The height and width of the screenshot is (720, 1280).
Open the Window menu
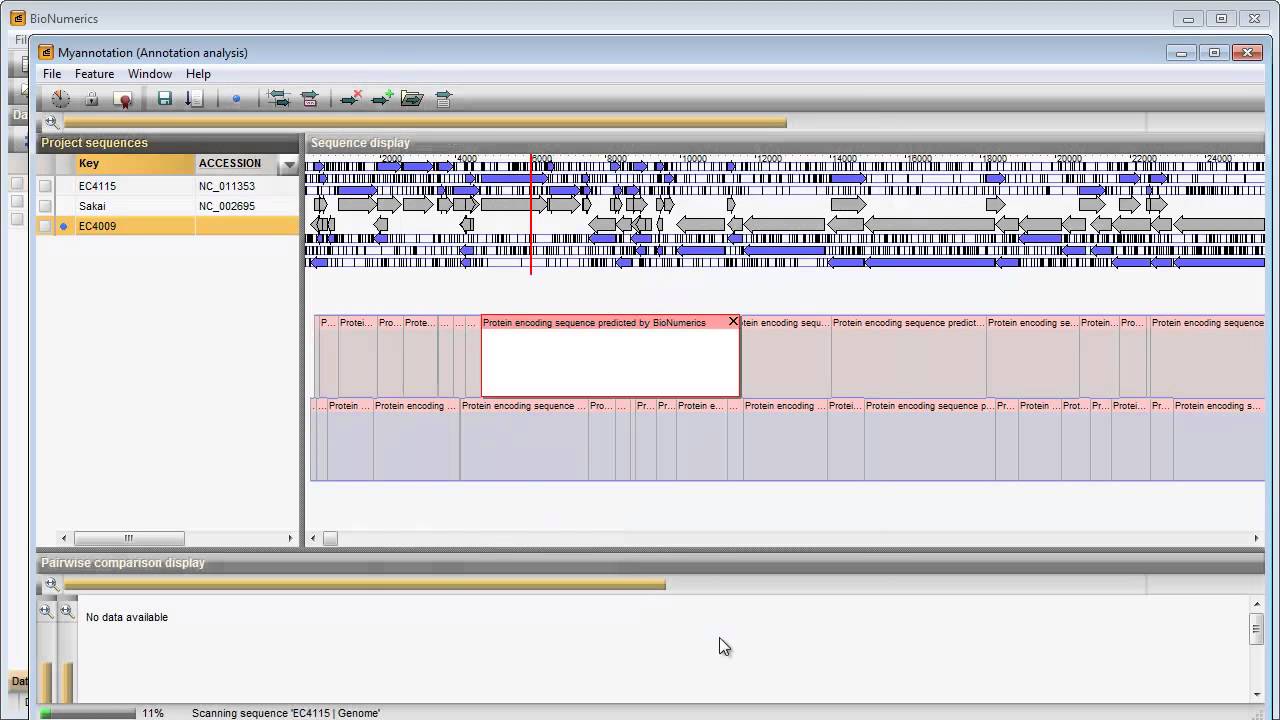(150, 74)
